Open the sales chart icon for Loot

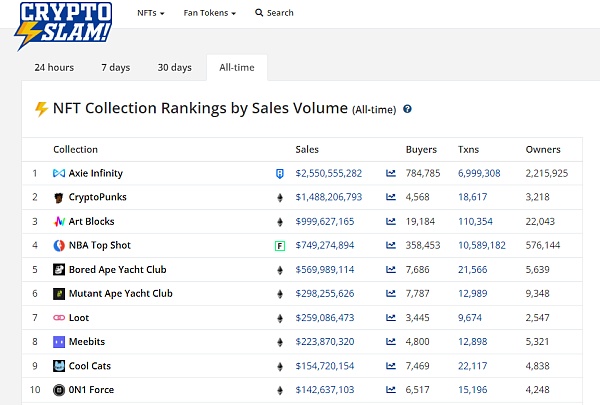(x=391, y=318)
